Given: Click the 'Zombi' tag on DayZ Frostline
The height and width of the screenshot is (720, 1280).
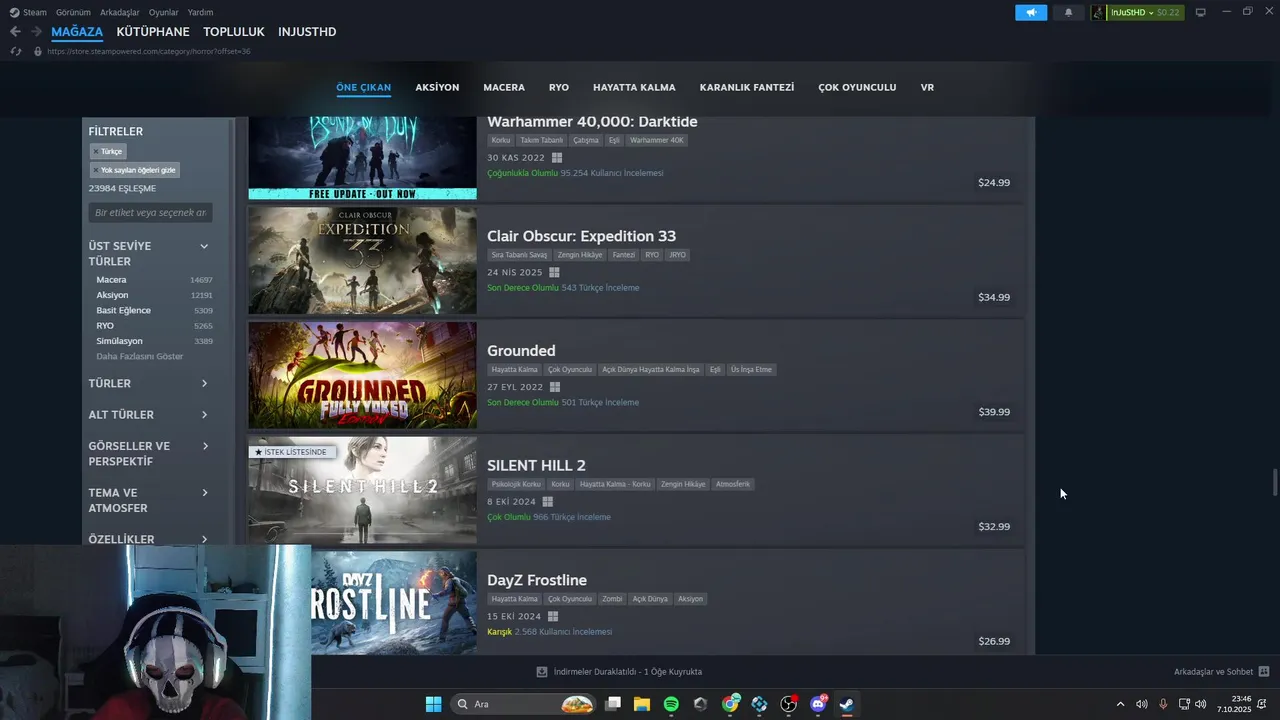Looking at the screenshot, I should (612, 599).
